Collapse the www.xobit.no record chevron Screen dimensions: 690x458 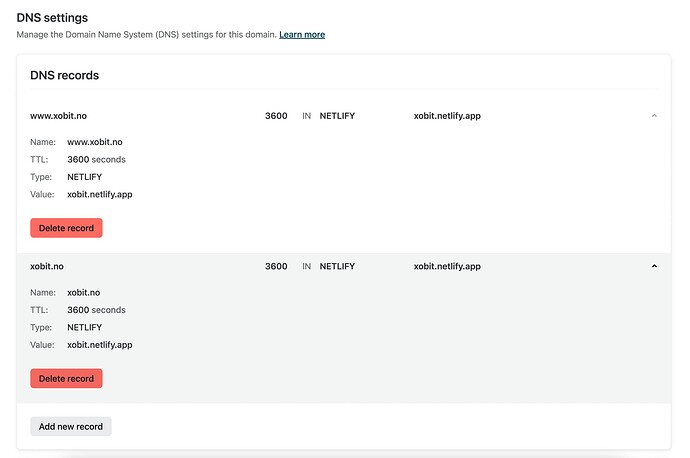(x=654, y=116)
